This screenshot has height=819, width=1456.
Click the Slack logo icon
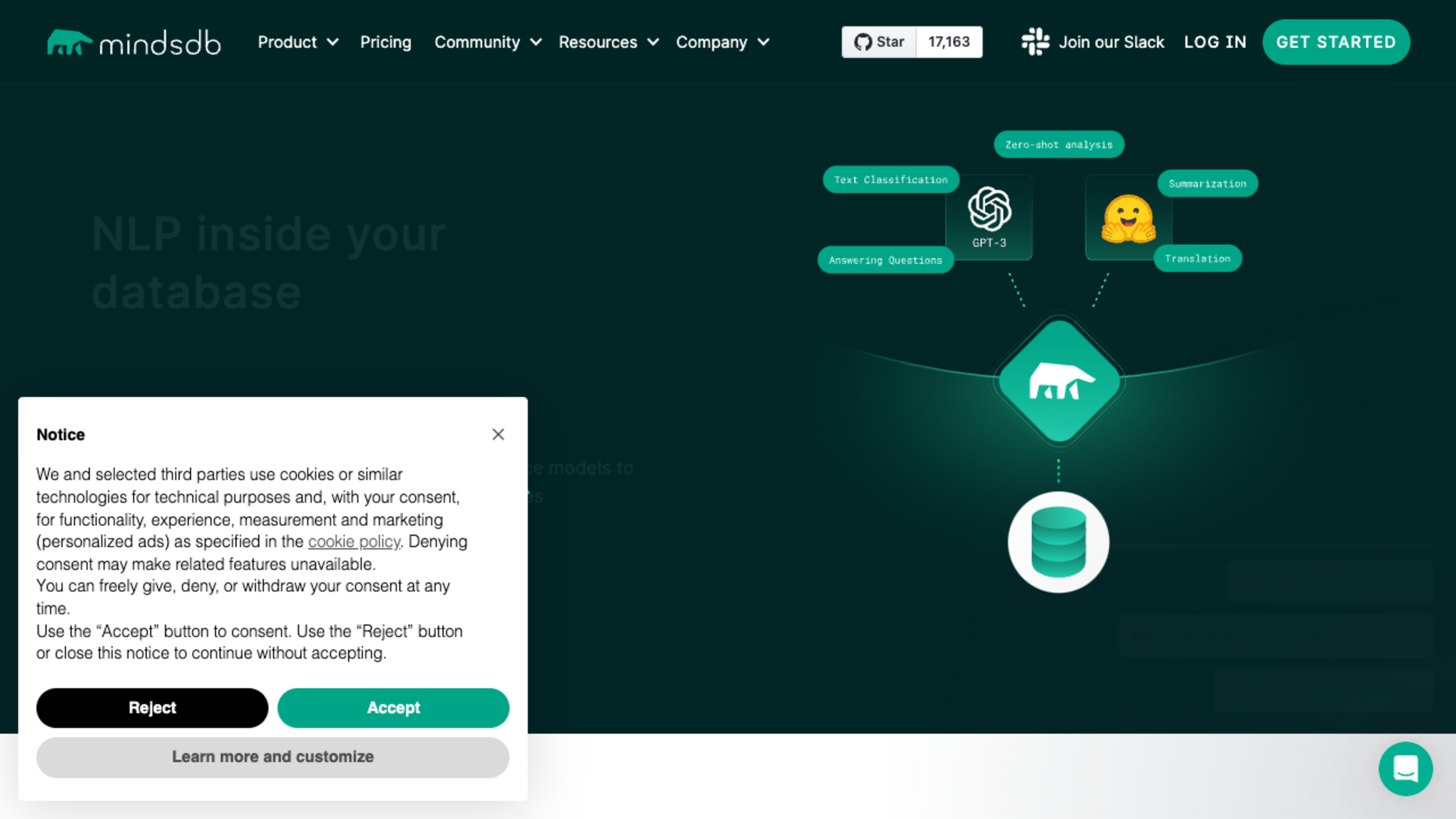(1036, 42)
